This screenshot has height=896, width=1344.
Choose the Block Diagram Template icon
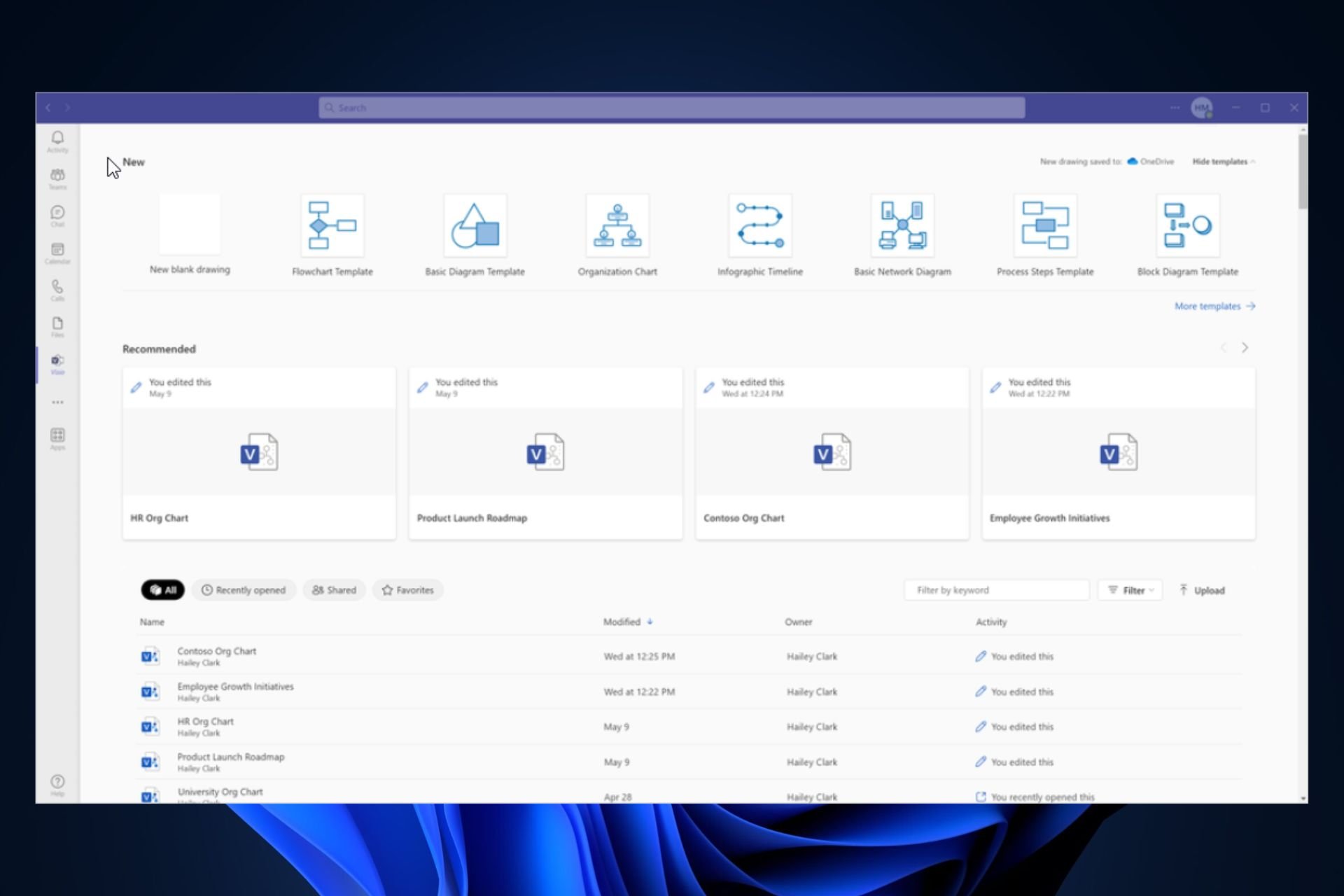tap(1188, 225)
